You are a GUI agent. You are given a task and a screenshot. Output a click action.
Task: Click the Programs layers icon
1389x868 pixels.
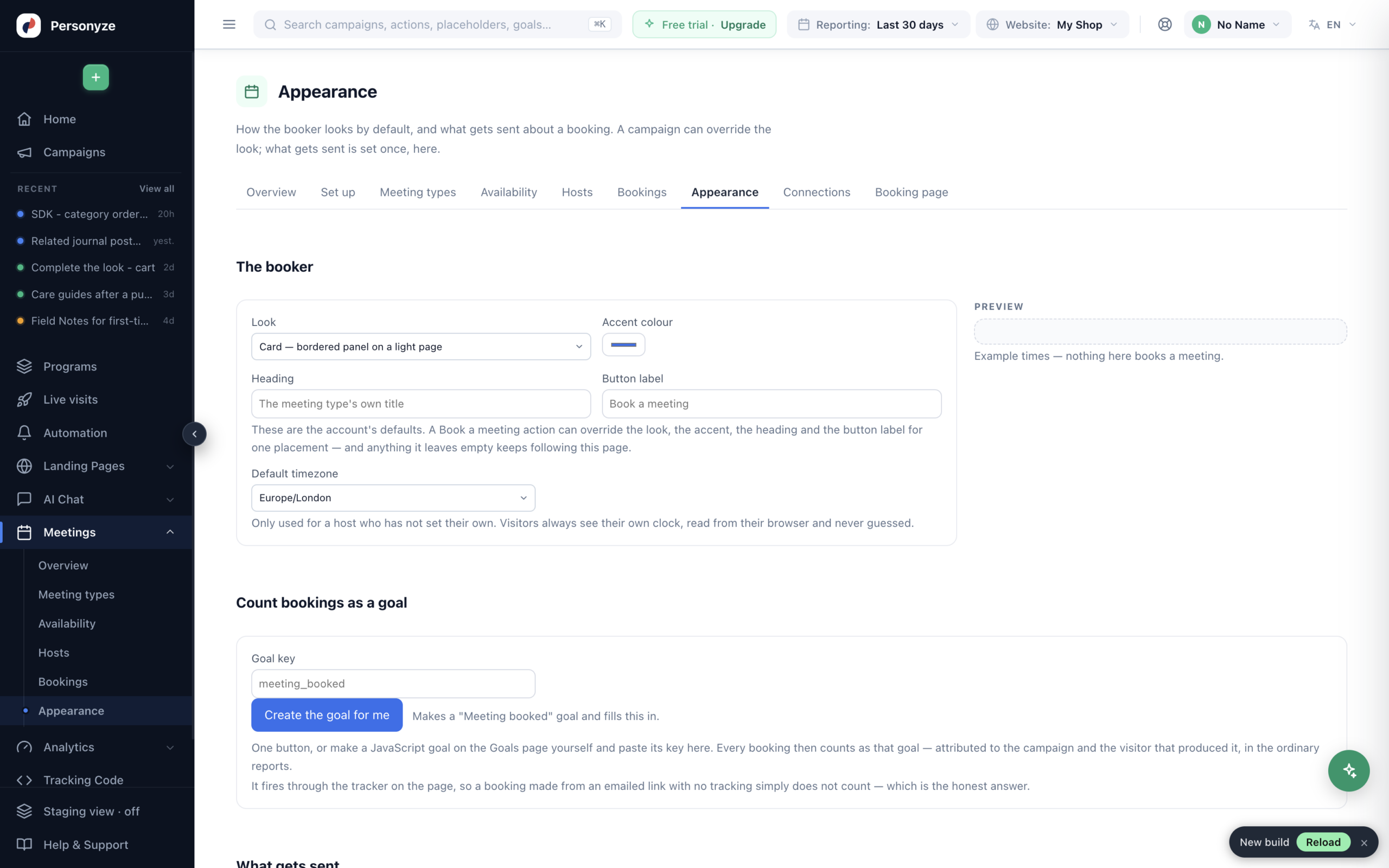24,366
